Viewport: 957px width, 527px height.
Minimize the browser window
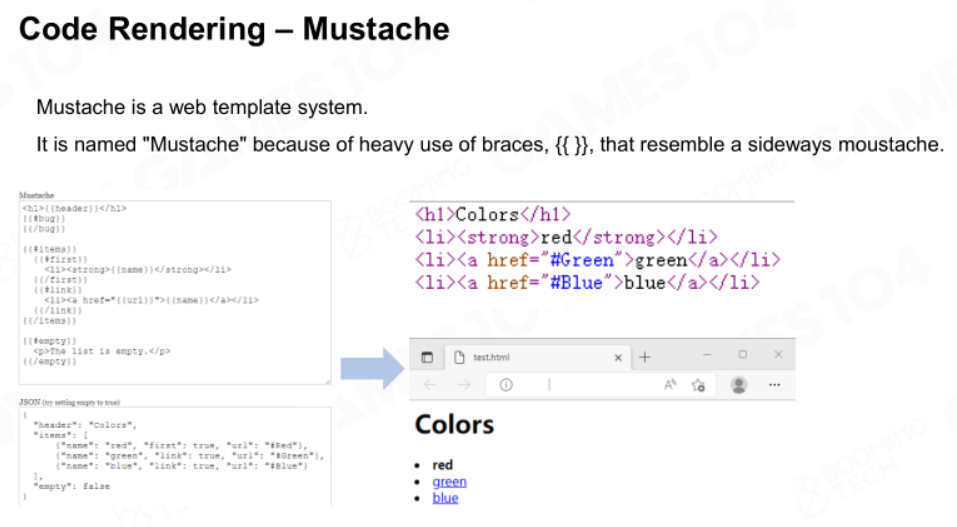[x=707, y=354]
